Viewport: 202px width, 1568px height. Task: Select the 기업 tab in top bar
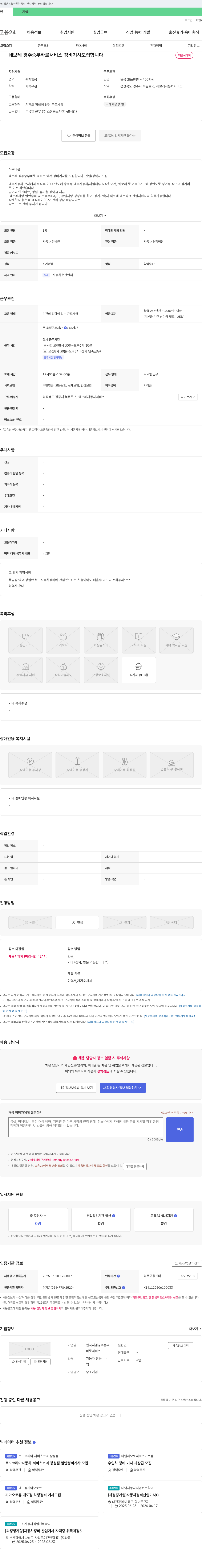click(25, 12)
